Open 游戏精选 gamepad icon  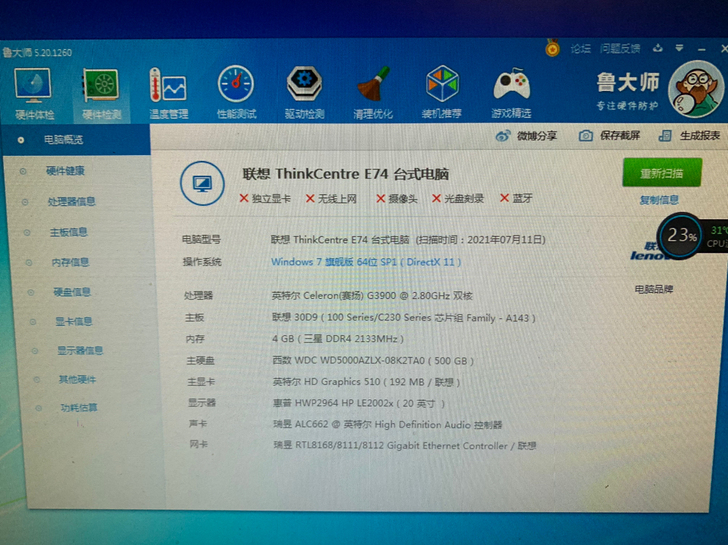coord(511,93)
